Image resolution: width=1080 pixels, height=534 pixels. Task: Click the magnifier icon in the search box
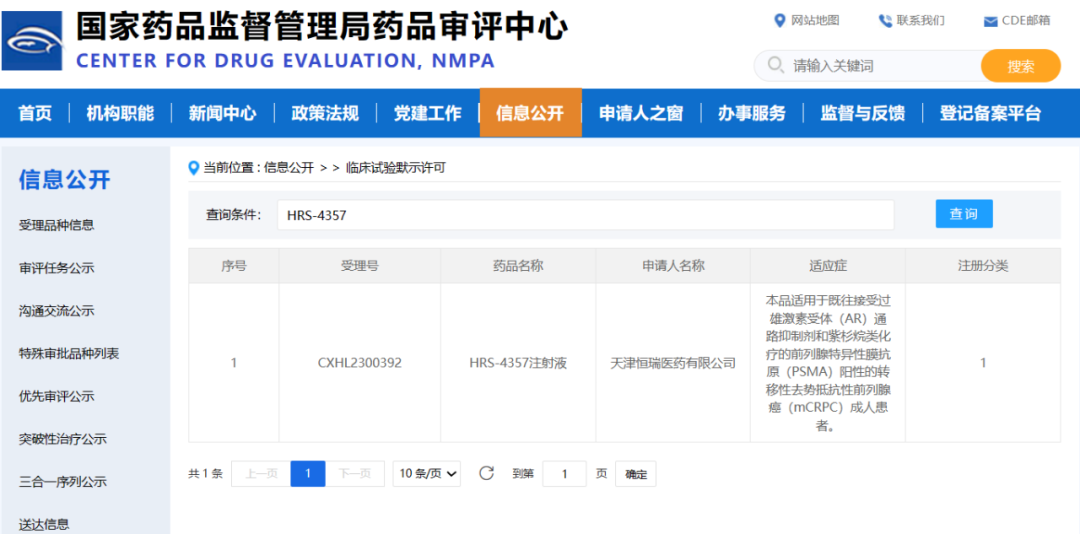point(776,65)
